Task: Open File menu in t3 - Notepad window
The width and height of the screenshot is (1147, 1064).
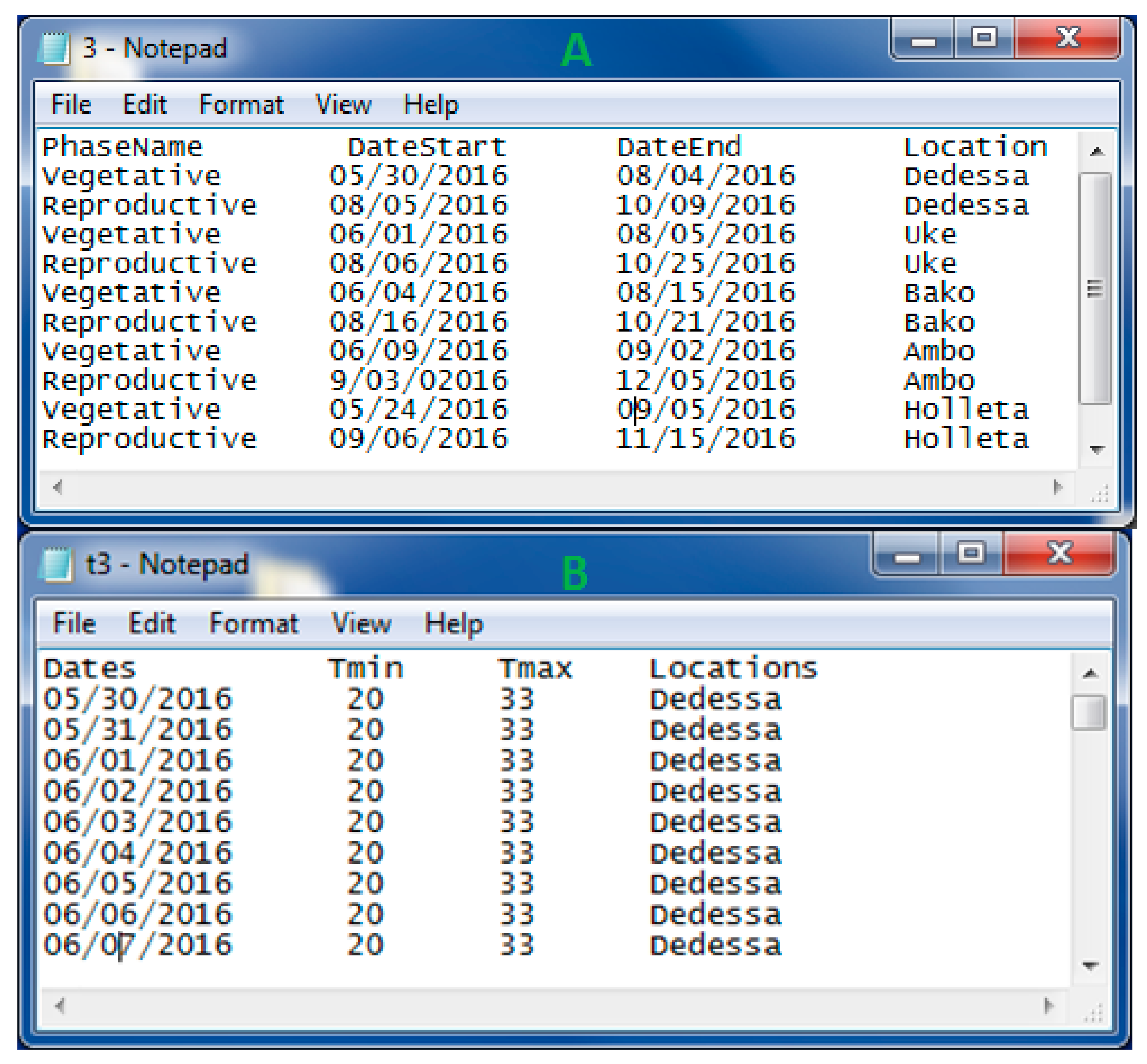Action: click(74, 623)
